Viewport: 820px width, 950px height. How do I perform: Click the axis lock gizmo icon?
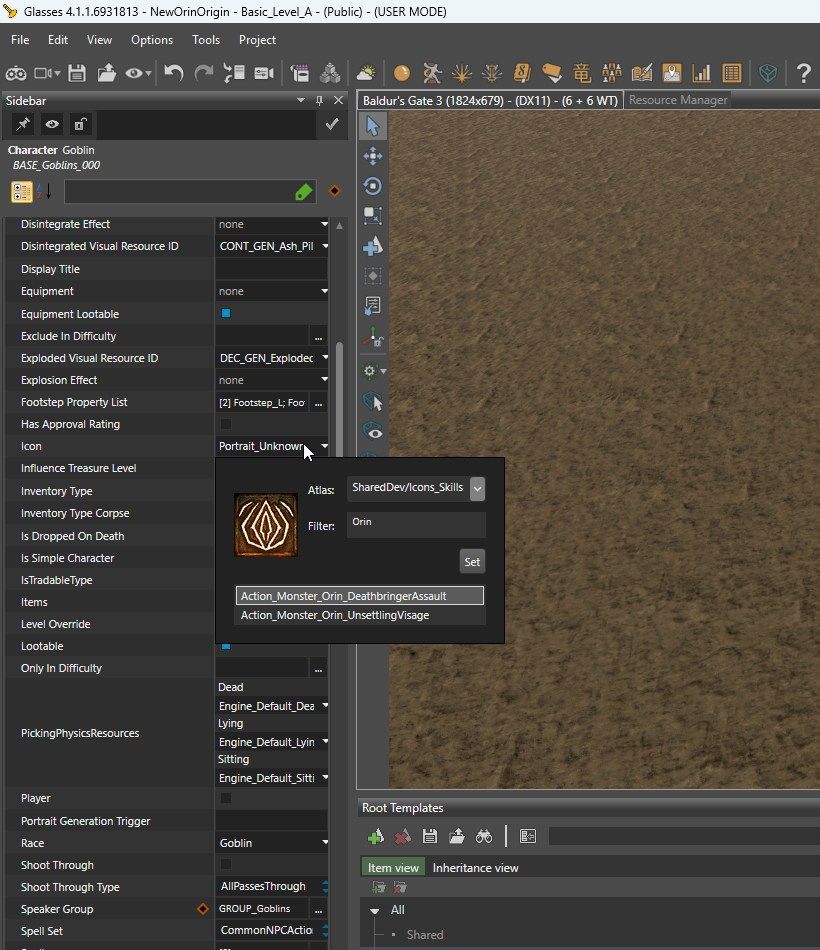373,337
